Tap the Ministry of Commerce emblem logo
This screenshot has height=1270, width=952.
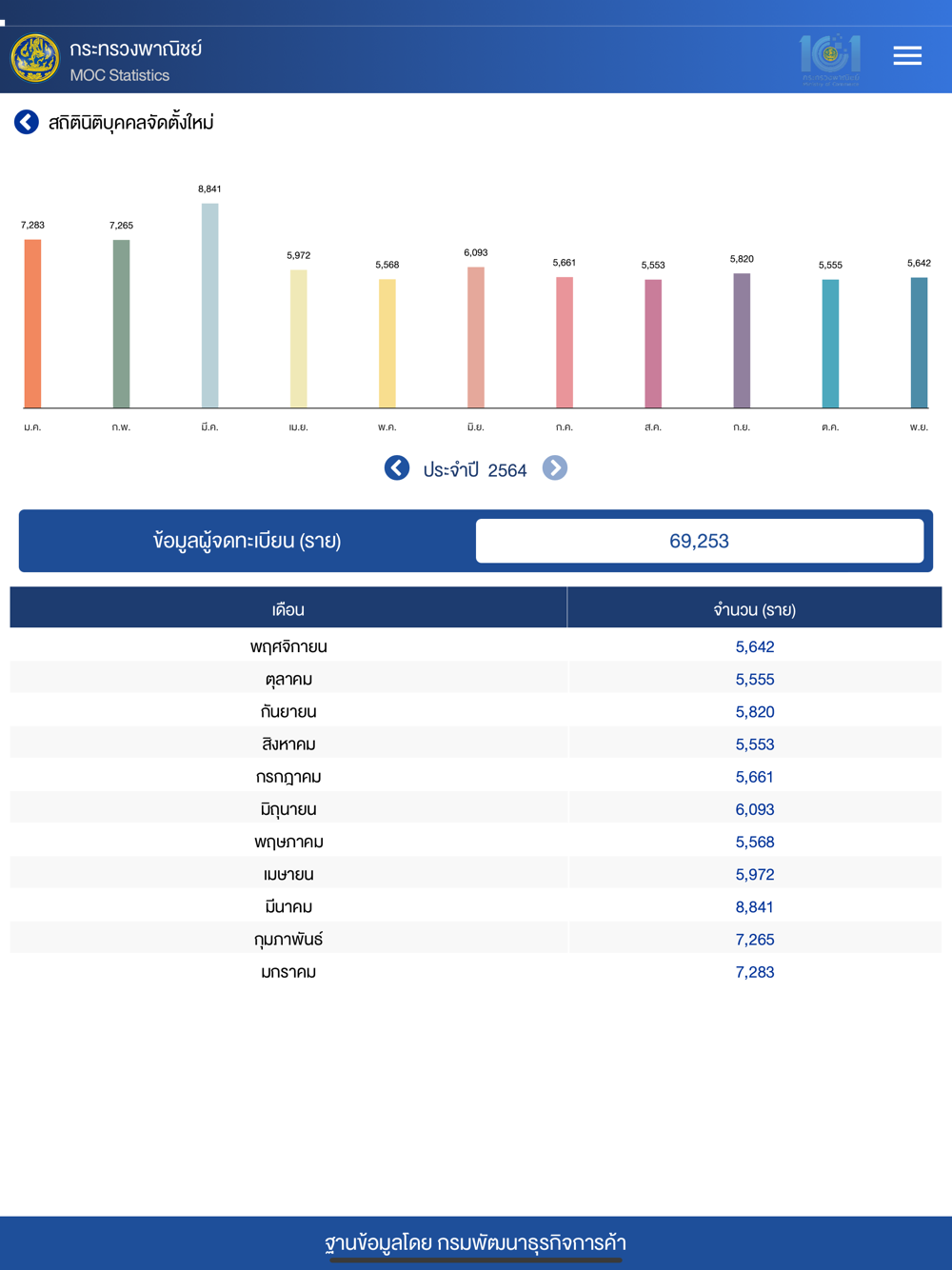(35, 58)
